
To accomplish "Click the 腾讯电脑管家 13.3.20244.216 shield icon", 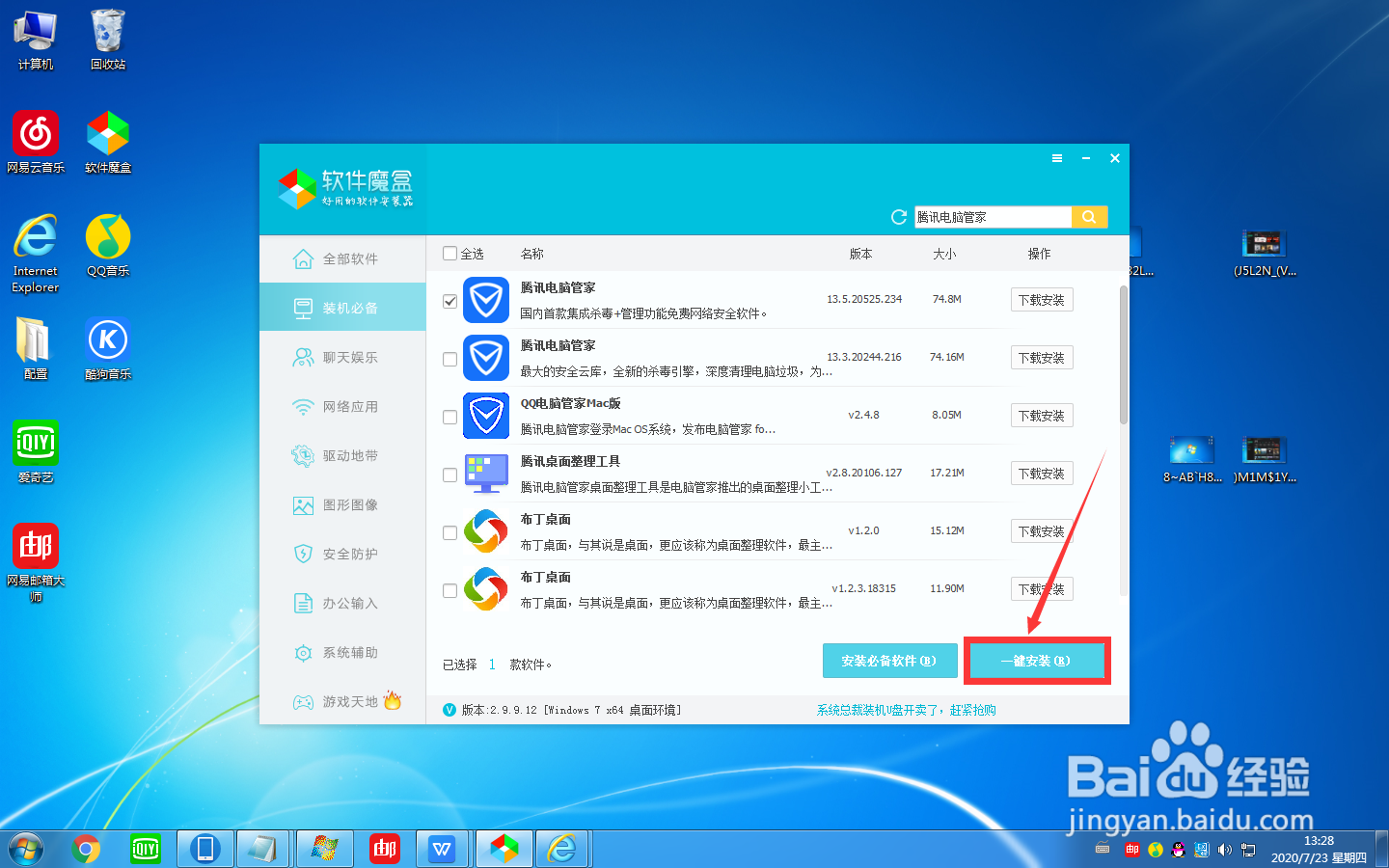I will (486, 358).
